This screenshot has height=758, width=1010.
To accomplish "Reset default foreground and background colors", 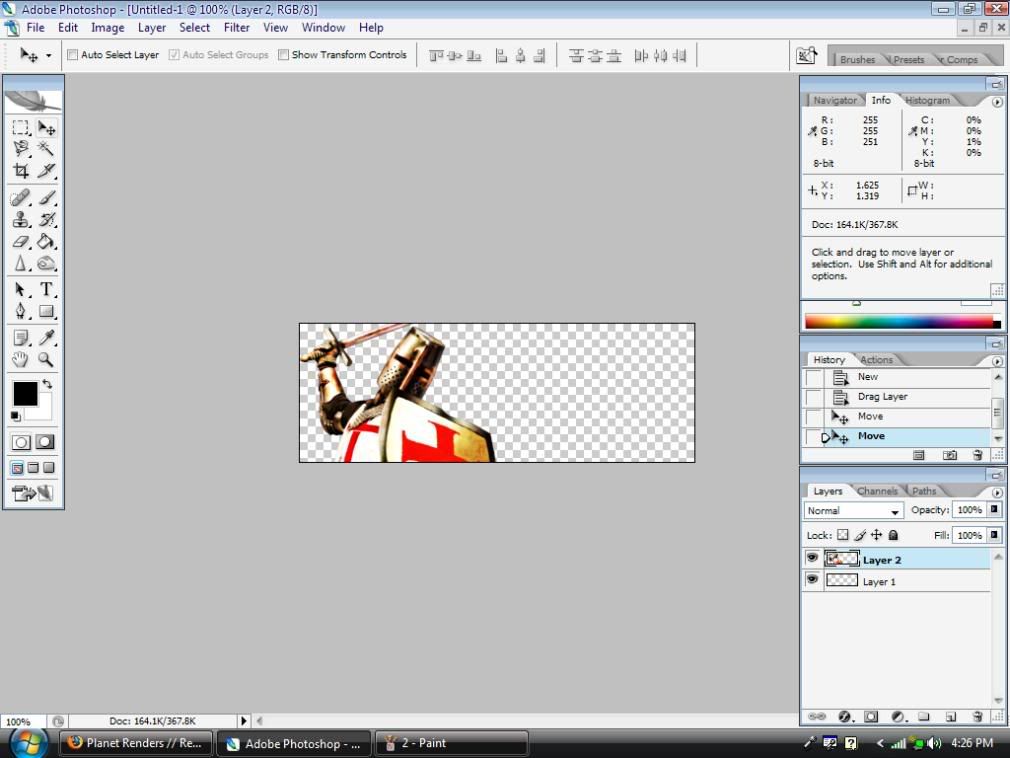I will pyautogui.click(x=15, y=417).
